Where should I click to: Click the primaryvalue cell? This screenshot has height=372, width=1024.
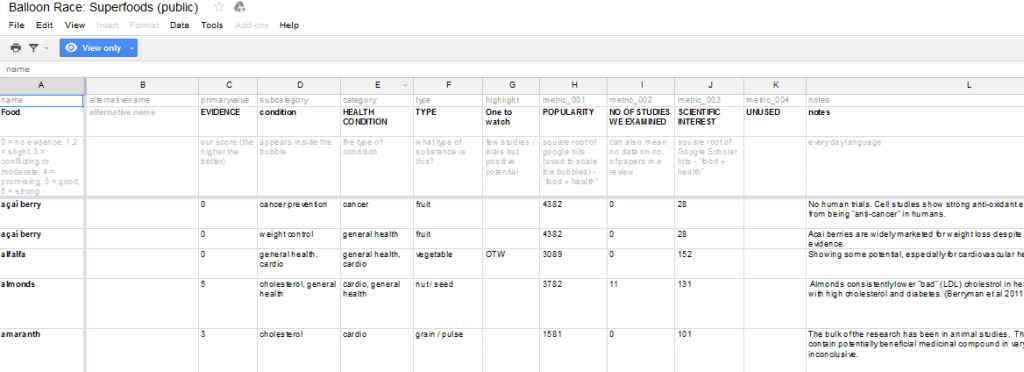pos(228,101)
